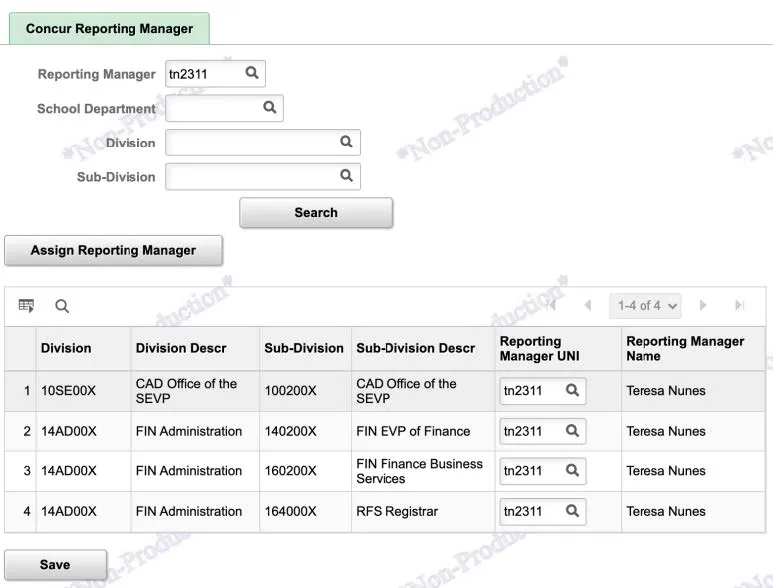This screenshot has height=588, width=773.
Task: Click Teresa Nunes in row 4
Action: click(666, 511)
